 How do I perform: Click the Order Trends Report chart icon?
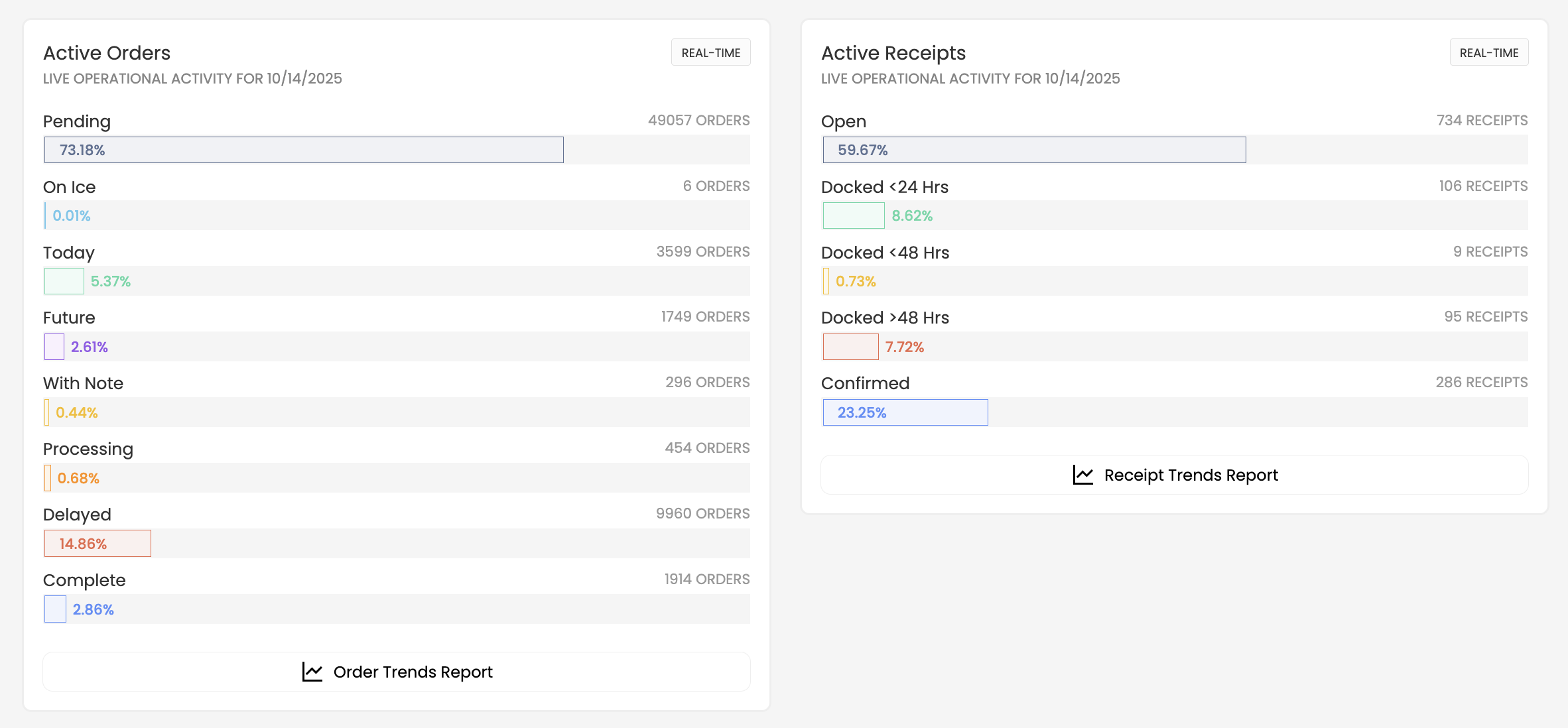point(312,672)
